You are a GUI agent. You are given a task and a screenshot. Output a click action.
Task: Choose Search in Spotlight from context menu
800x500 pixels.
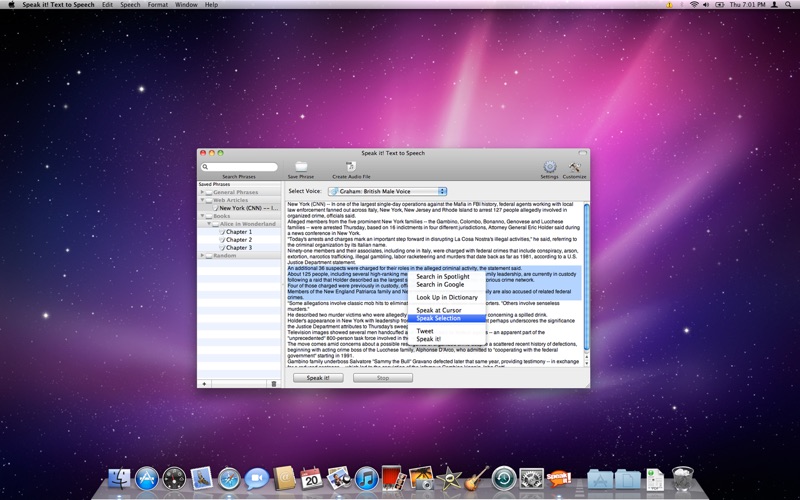pos(446,277)
